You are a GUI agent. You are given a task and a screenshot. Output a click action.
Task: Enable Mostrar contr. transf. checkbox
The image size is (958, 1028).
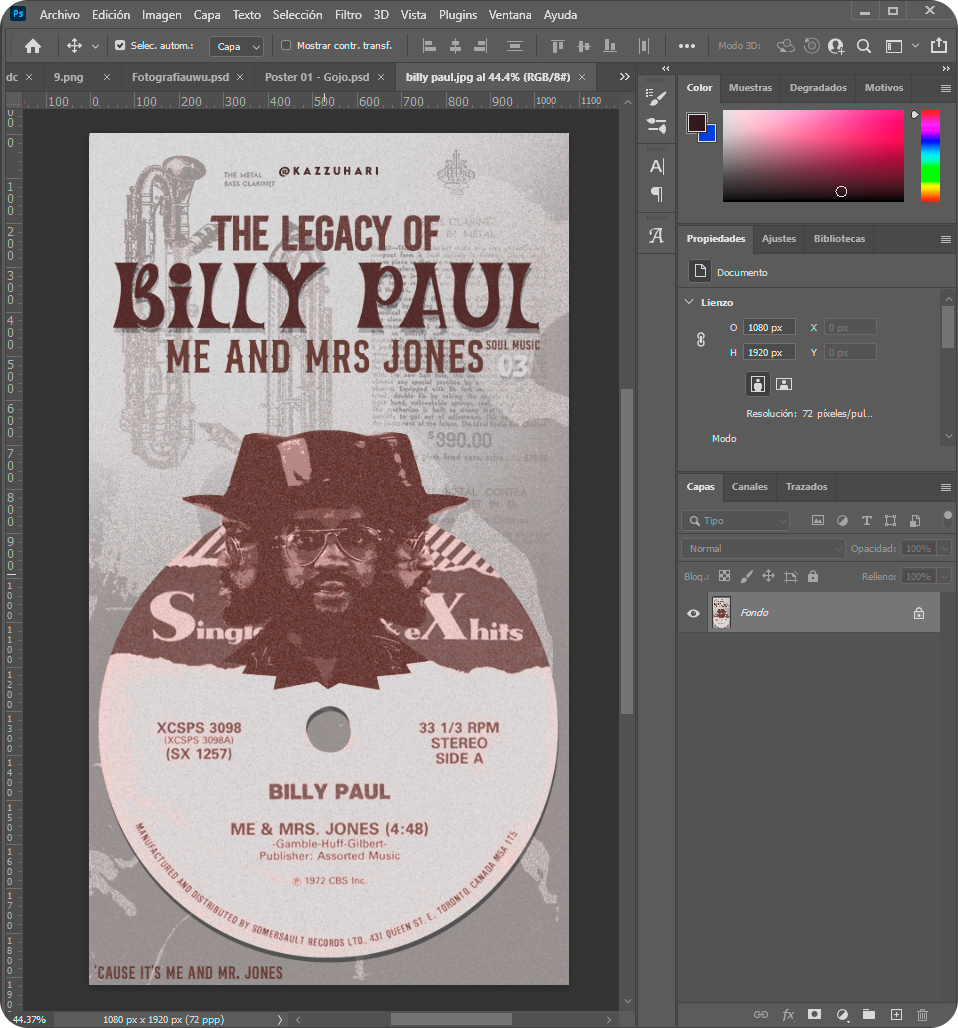point(286,46)
